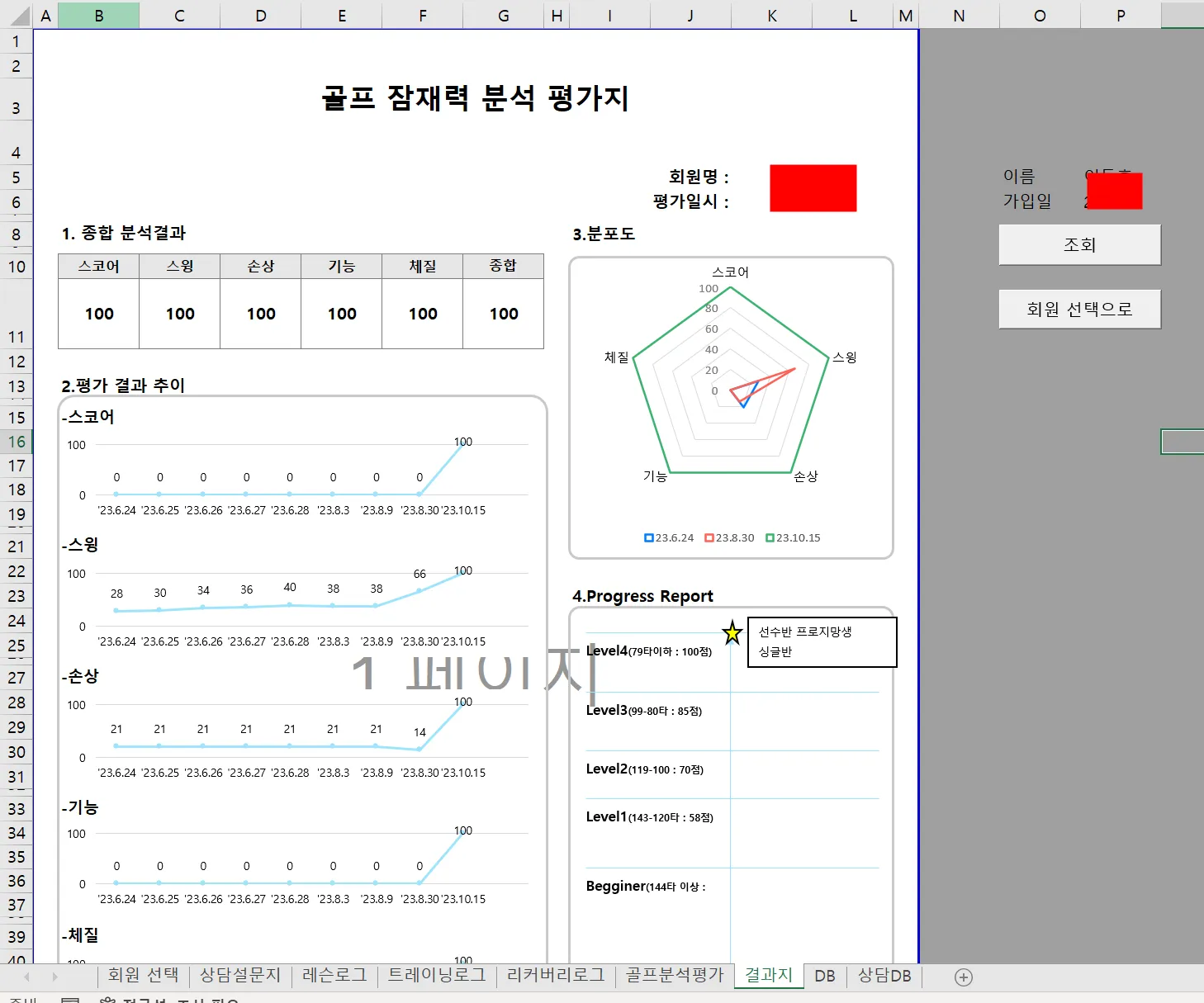Click the 종합 table header cell

(x=503, y=266)
